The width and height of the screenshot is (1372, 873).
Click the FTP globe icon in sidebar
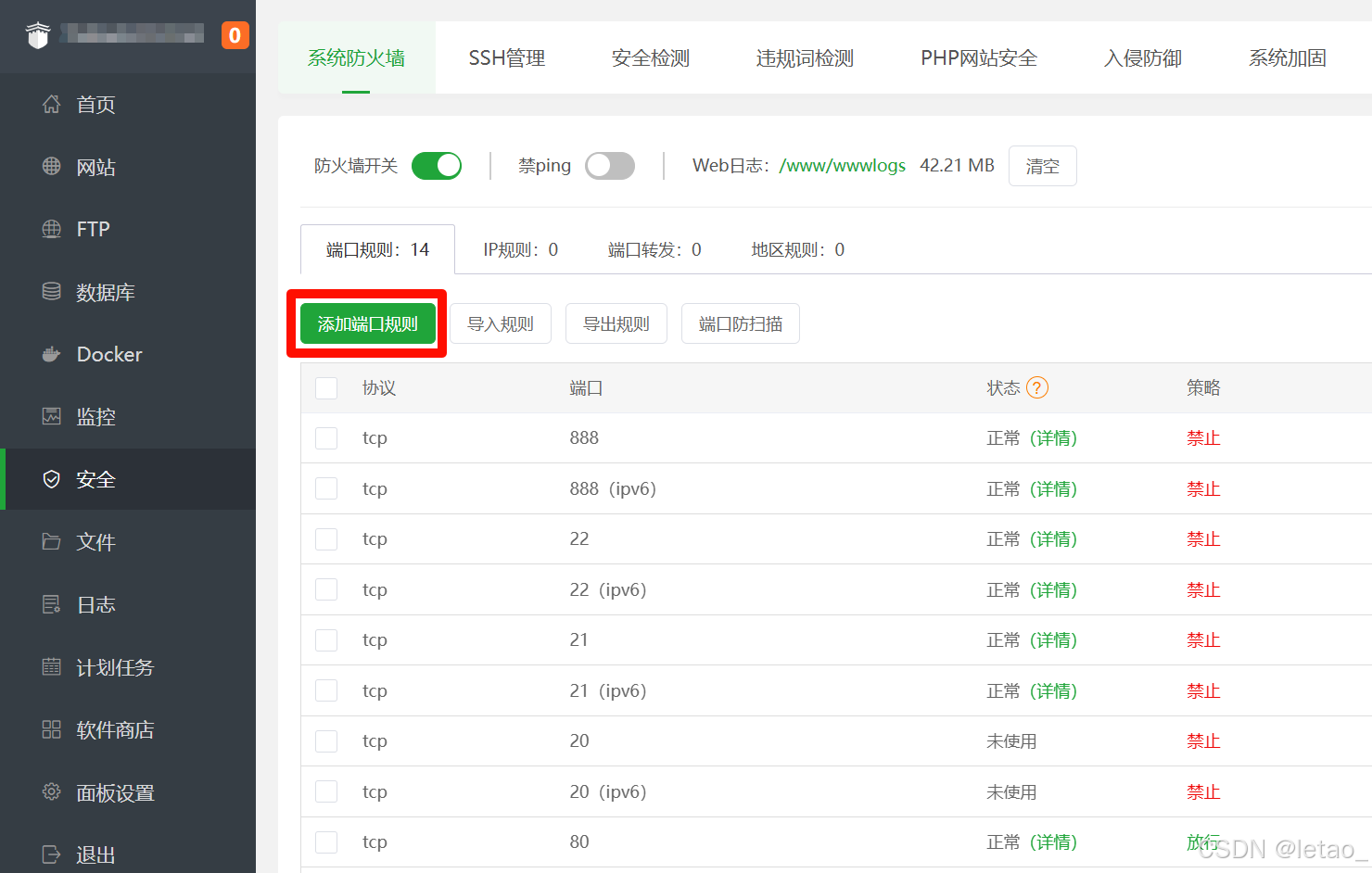coord(52,229)
